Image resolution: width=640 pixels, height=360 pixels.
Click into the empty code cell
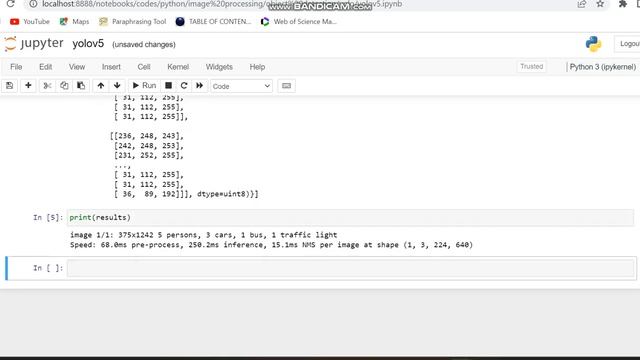350,268
